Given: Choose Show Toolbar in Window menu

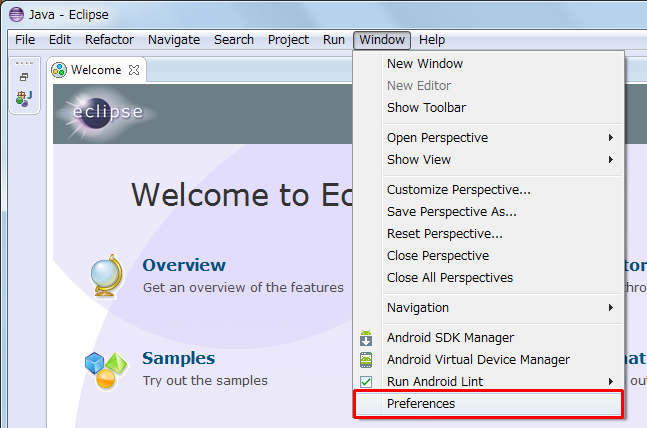Looking at the screenshot, I should (426, 108).
